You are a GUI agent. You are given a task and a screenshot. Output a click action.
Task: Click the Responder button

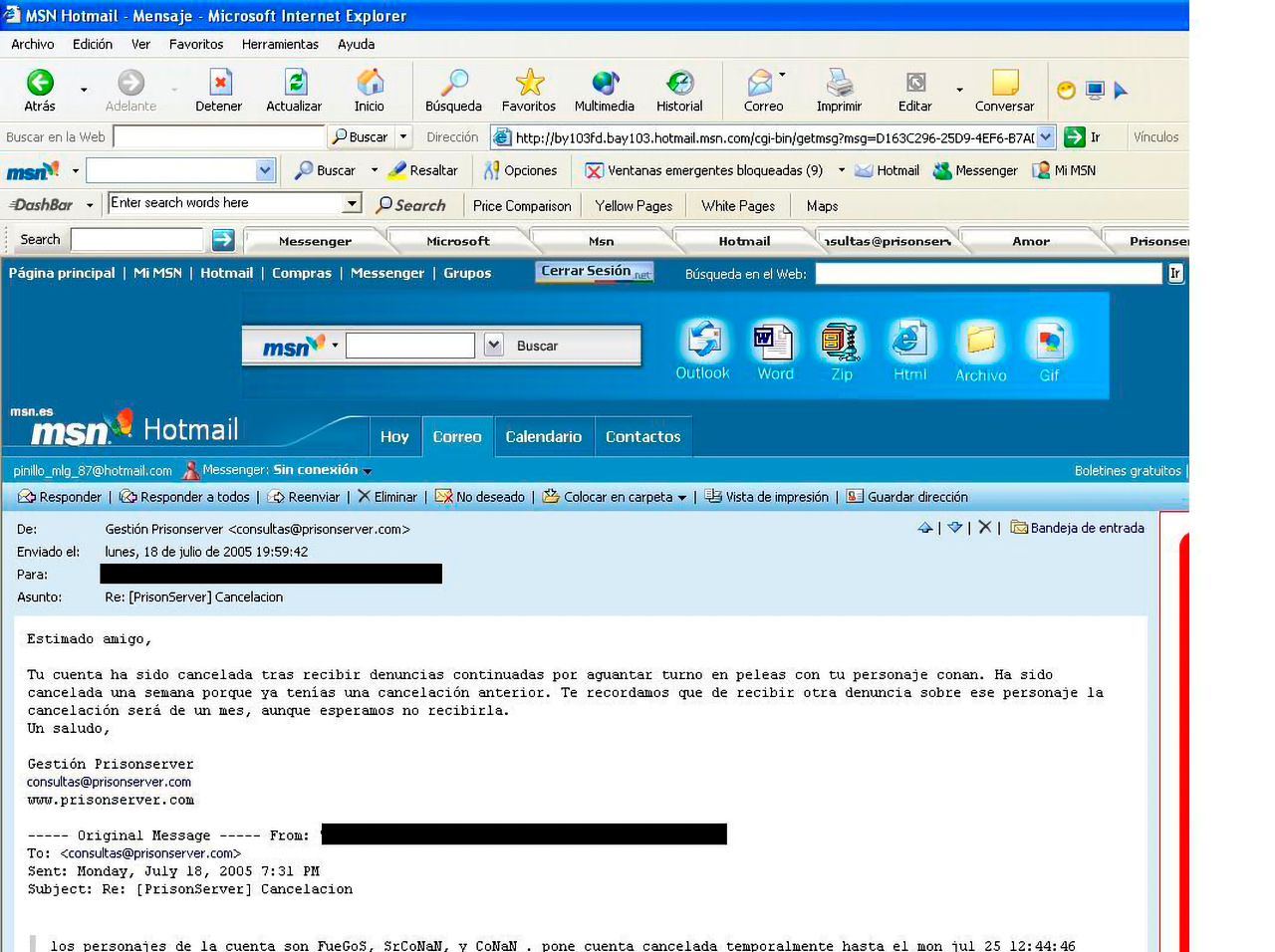[61, 497]
